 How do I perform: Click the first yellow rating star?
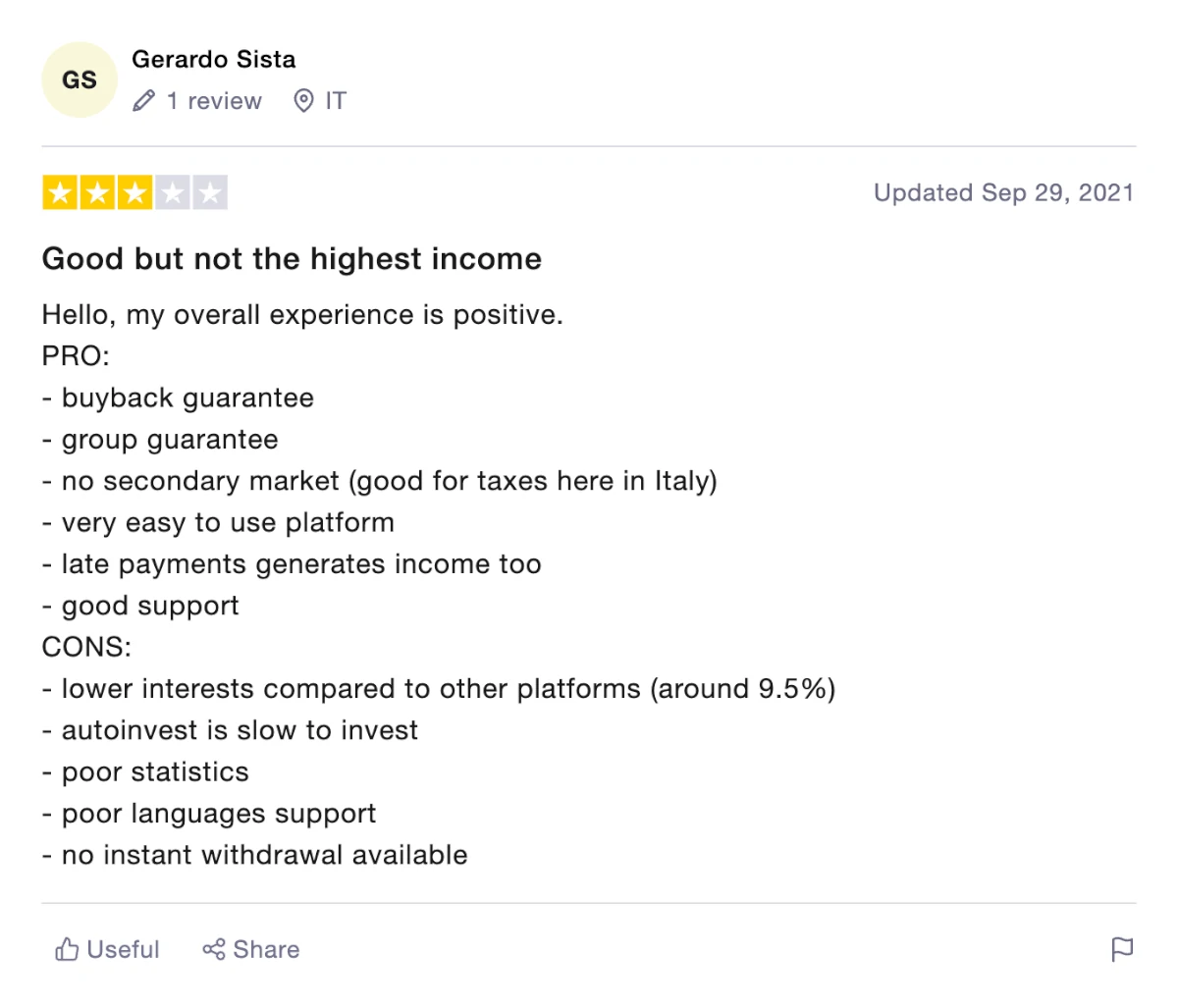[60, 193]
